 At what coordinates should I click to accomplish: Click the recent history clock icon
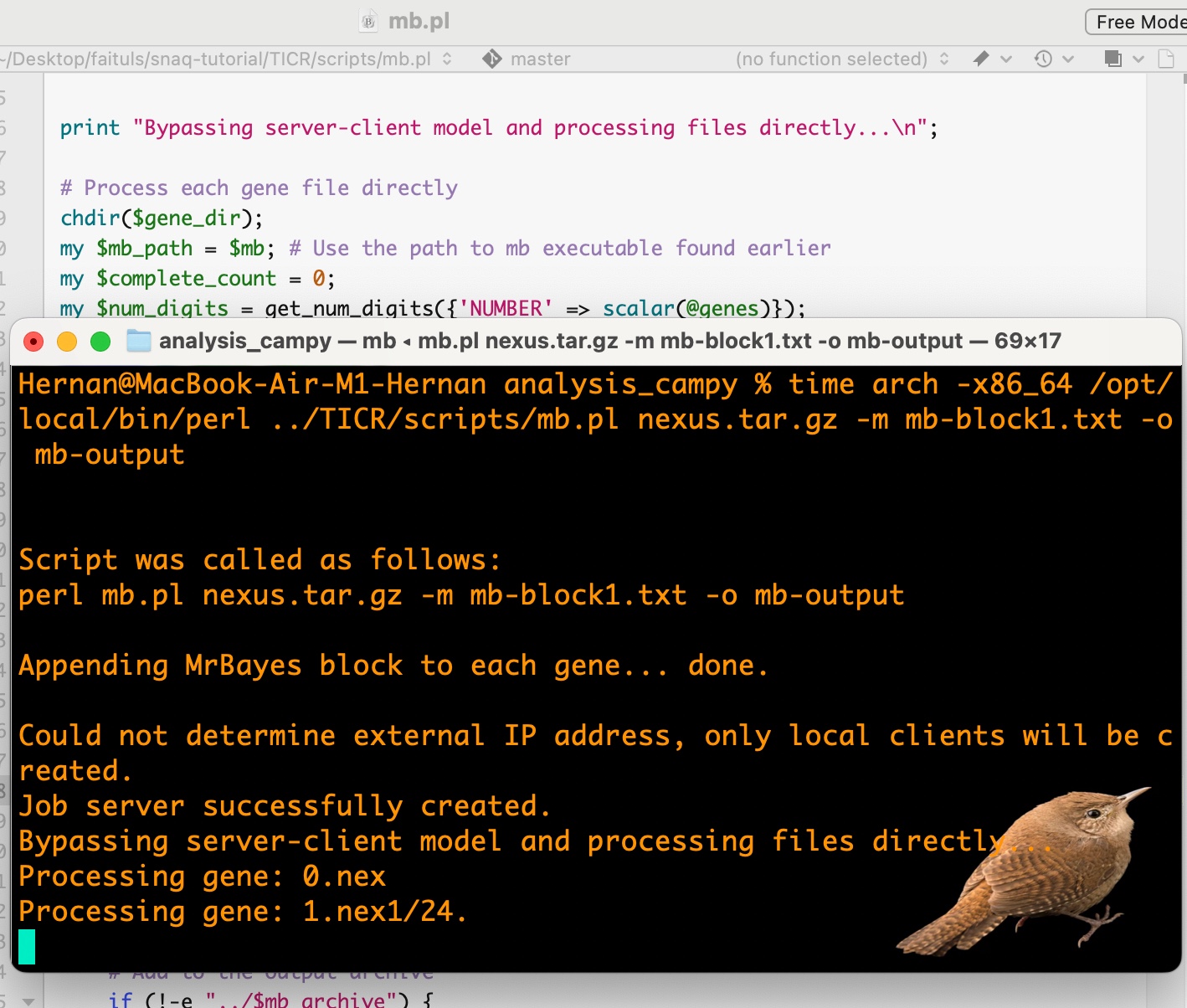point(1043,59)
